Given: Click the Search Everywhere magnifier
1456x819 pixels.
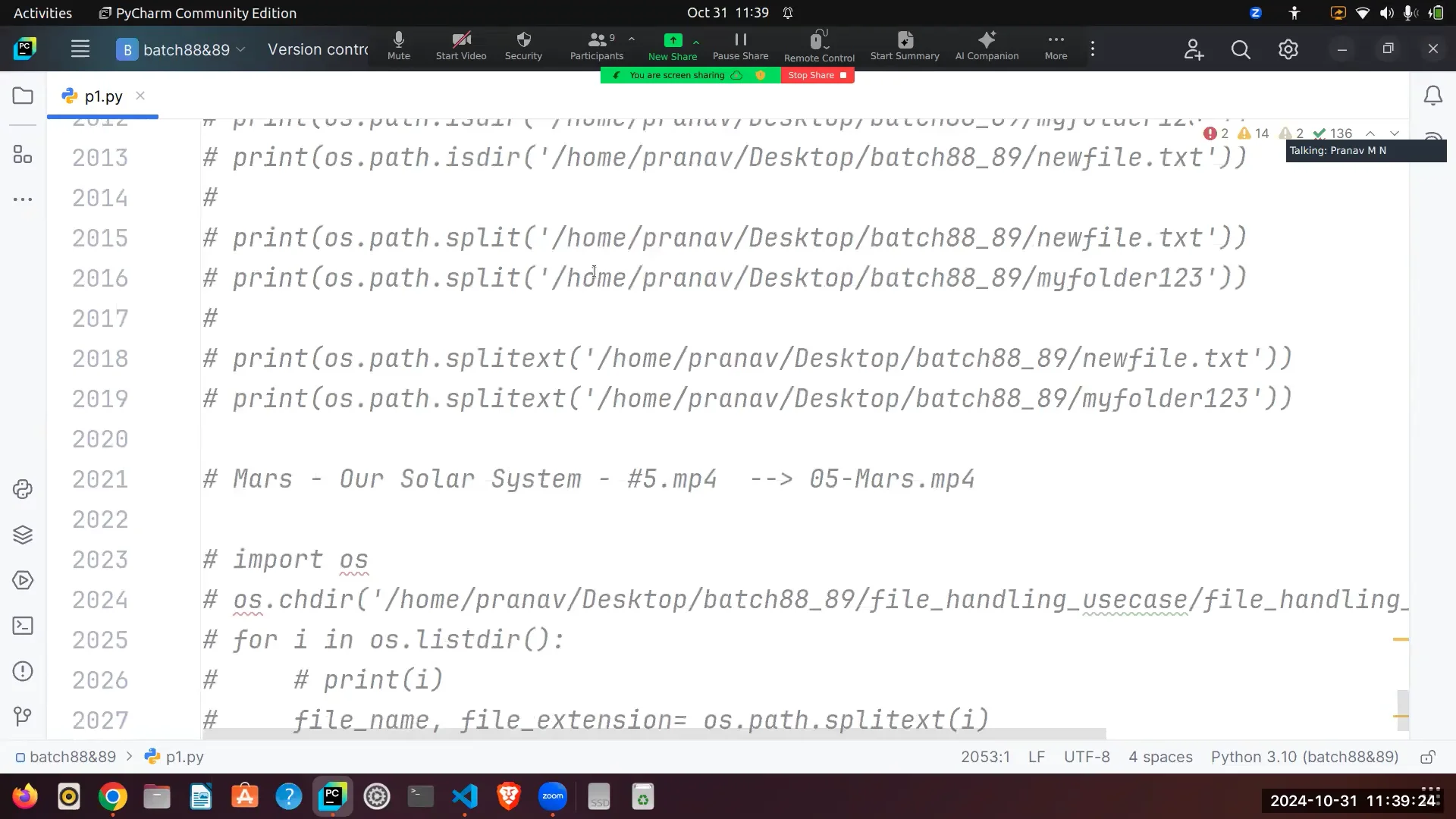Looking at the screenshot, I should [1241, 49].
